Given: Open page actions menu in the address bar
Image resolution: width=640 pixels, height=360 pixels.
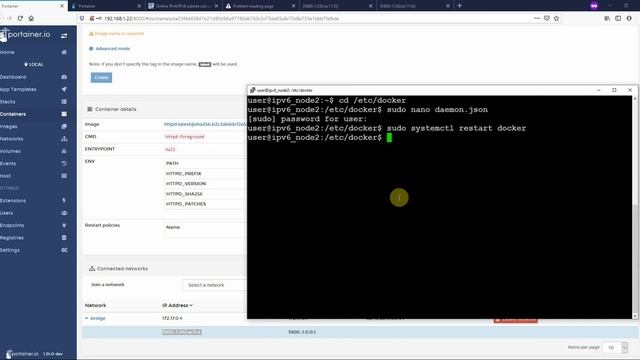Looking at the screenshot, I should (537, 18).
